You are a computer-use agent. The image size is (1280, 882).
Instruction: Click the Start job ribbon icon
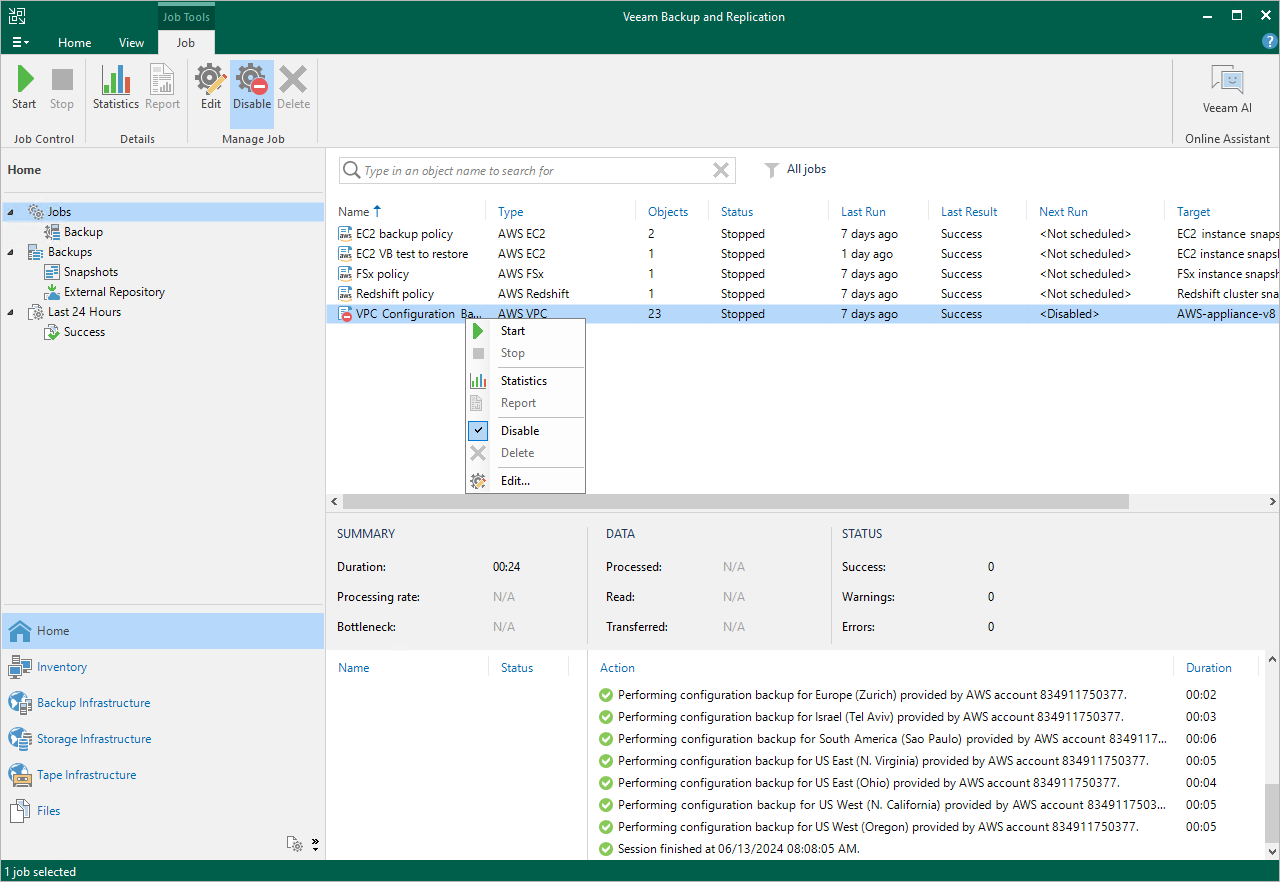coord(24,88)
